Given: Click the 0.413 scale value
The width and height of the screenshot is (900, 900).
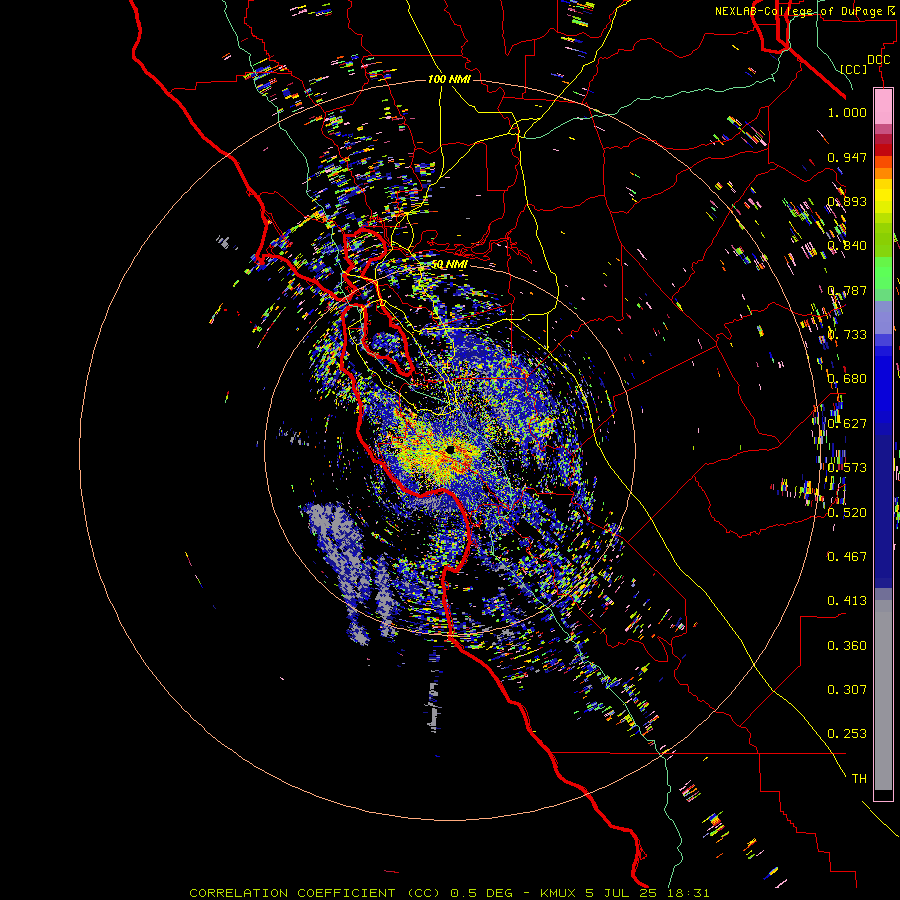Looking at the screenshot, I should [x=847, y=600].
